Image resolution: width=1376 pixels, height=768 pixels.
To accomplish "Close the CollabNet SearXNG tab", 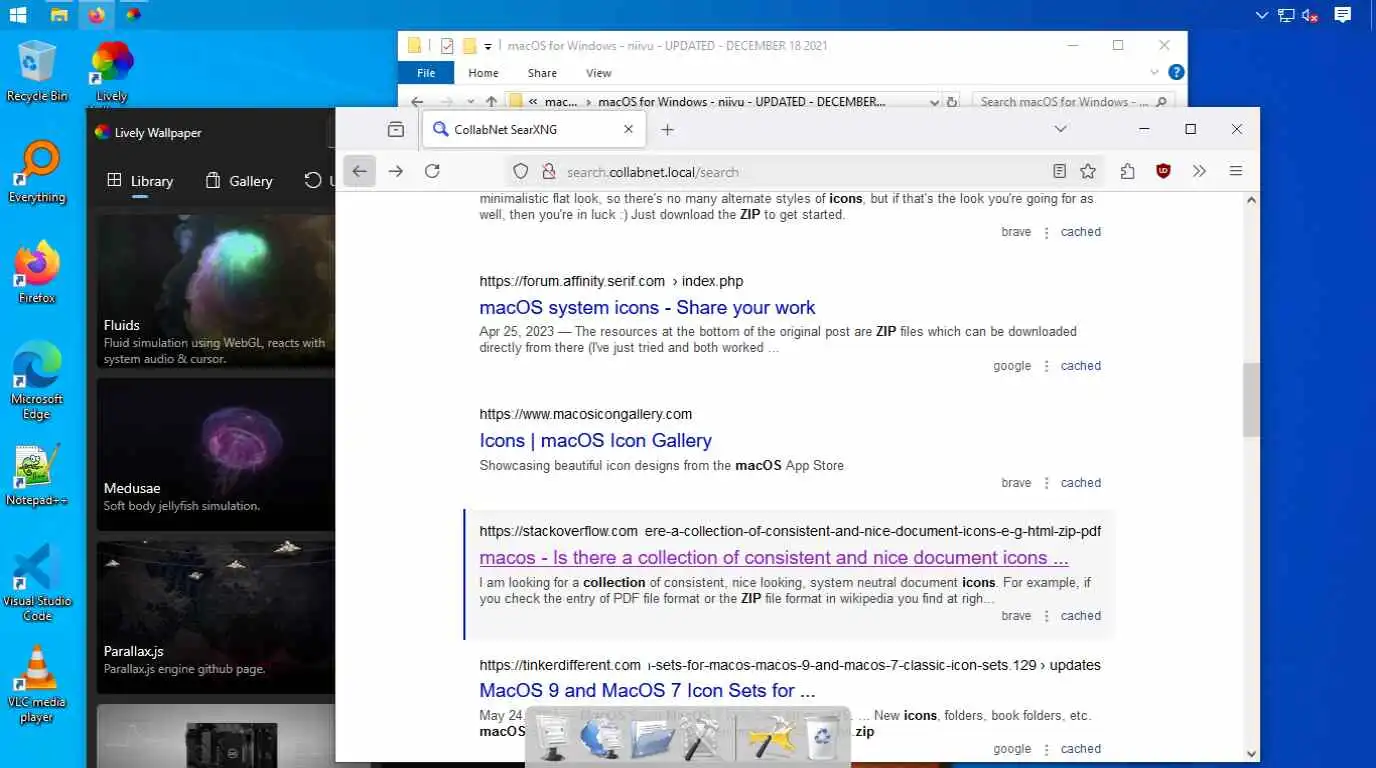I will pyautogui.click(x=628, y=129).
